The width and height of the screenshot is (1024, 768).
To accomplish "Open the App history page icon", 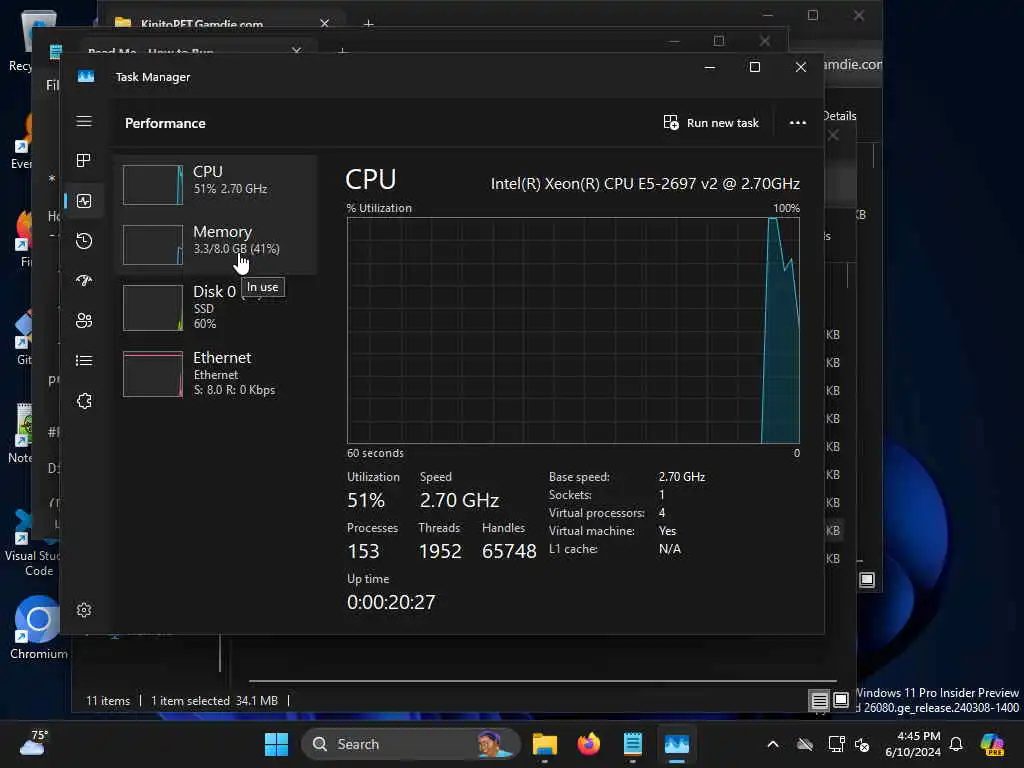I will pyautogui.click(x=84, y=241).
